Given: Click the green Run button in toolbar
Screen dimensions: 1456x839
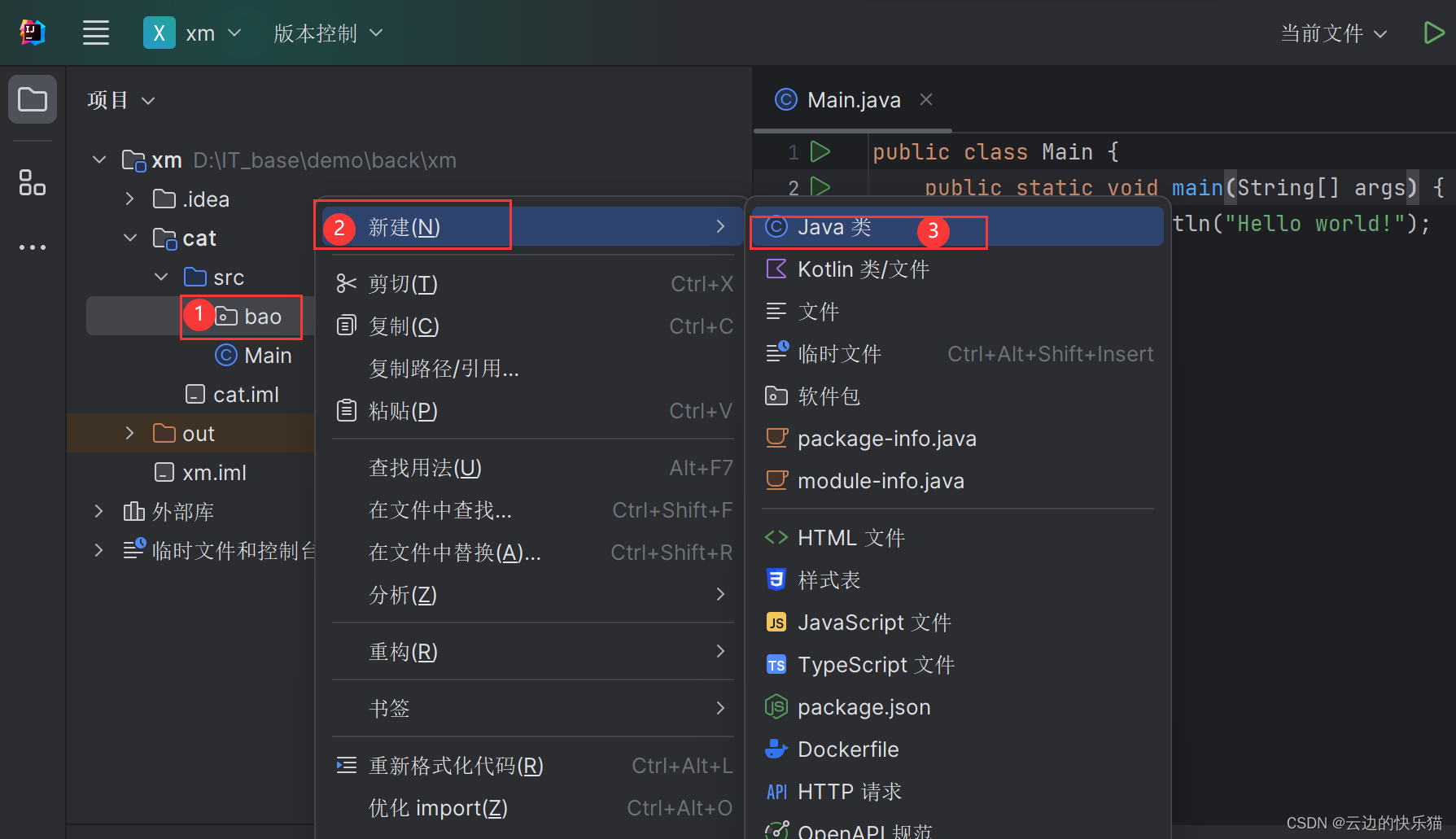Looking at the screenshot, I should point(1434,33).
